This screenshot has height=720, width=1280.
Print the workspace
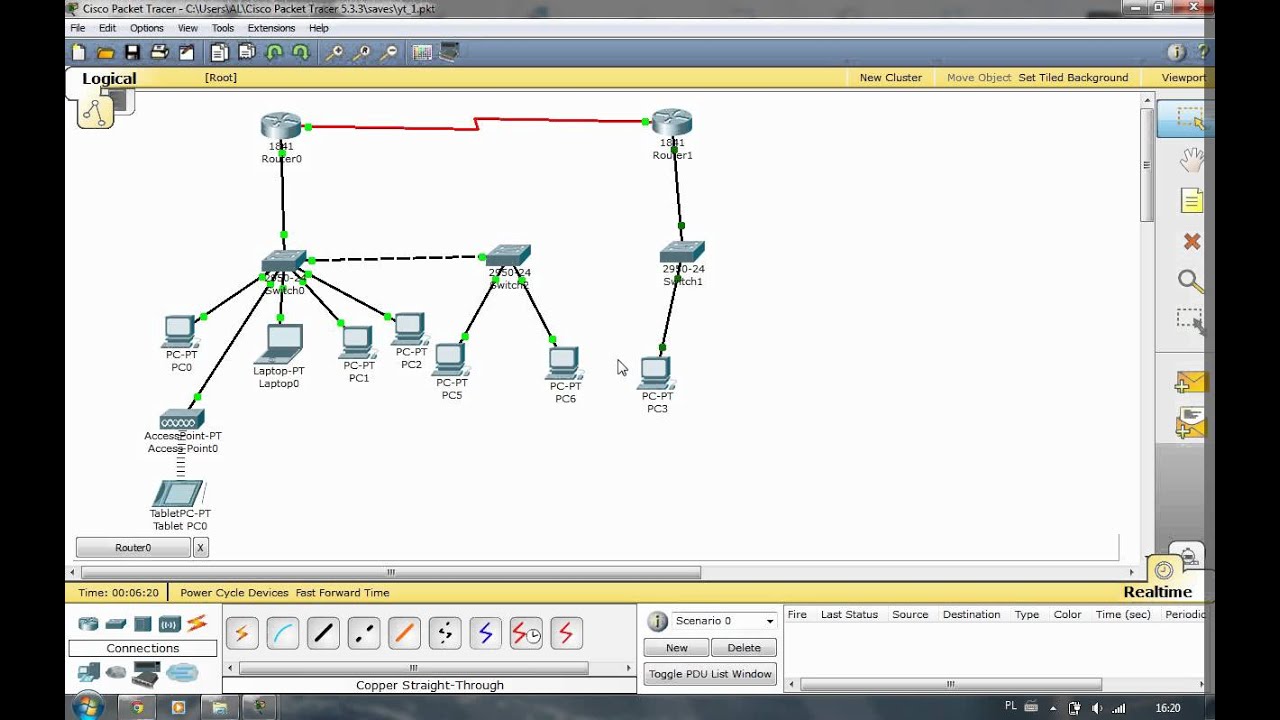coord(159,52)
